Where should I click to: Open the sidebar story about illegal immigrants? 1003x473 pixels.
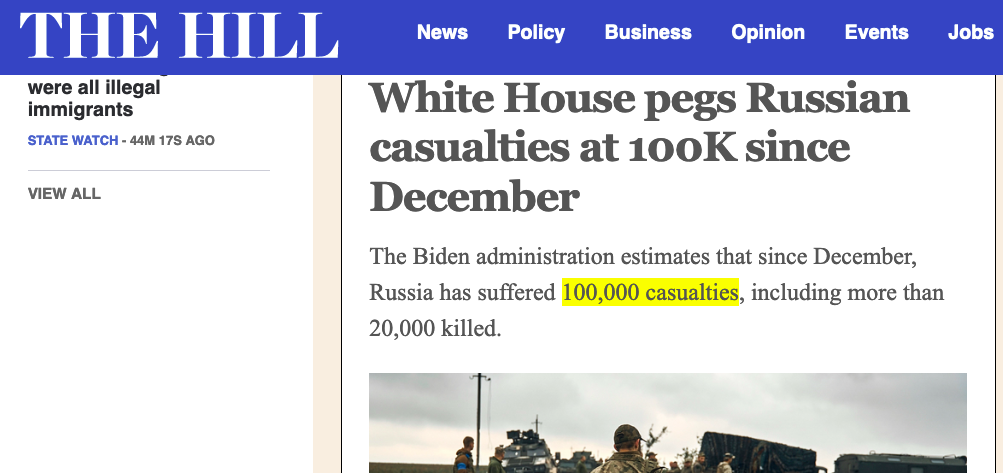pos(94,98)
